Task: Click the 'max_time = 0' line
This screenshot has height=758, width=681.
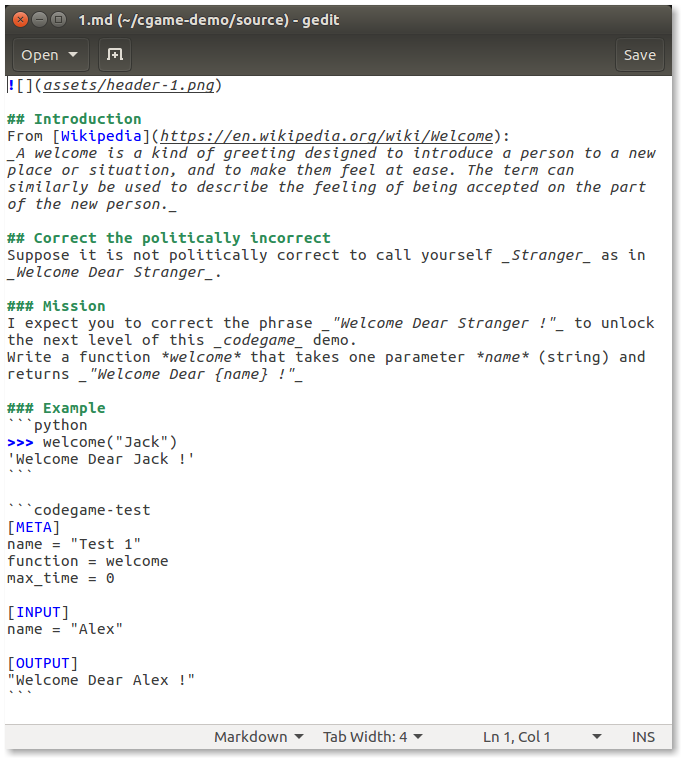Action: tap(61, 578)
